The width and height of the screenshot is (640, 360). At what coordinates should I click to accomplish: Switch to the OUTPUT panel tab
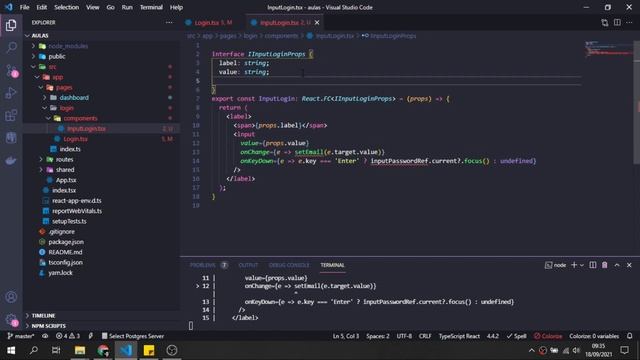248,265
